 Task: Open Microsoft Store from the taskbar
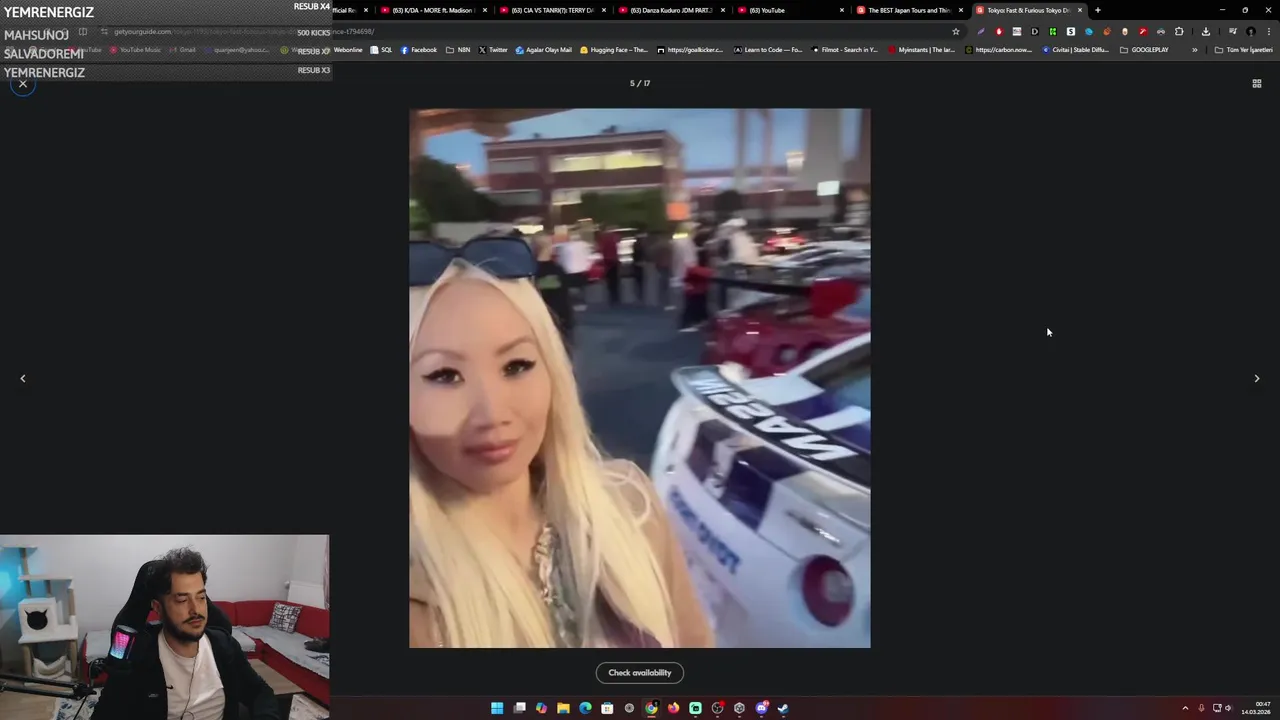607,708
